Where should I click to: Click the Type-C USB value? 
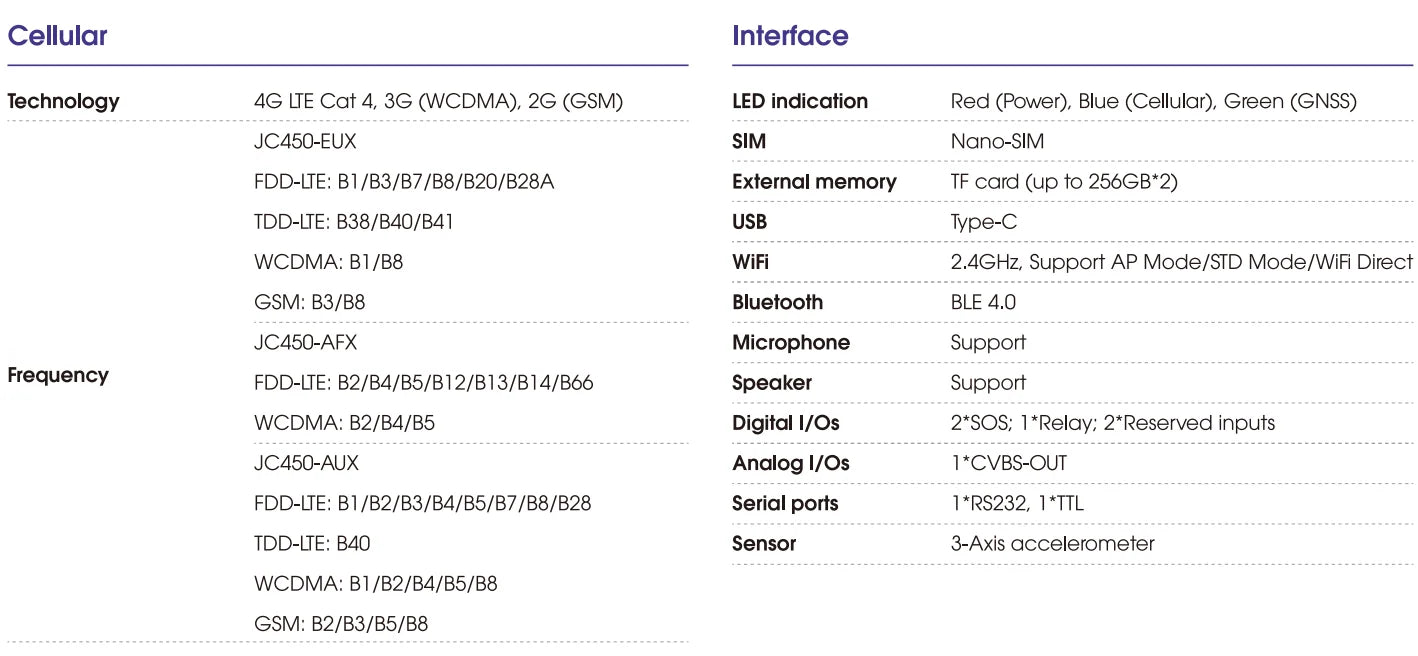[x=983, y=222]
